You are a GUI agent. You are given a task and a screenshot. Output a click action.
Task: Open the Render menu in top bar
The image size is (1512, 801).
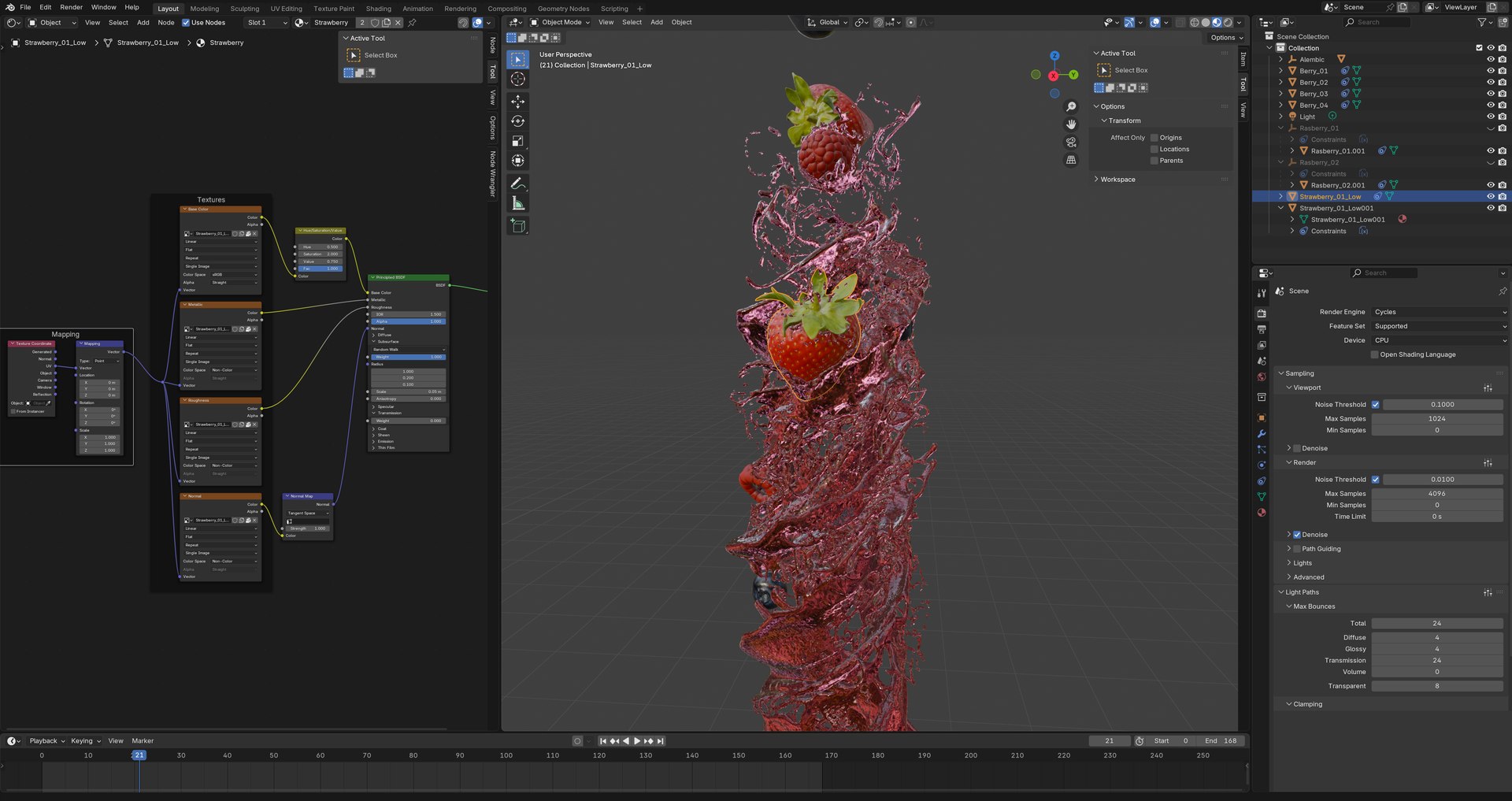point(71,7)
